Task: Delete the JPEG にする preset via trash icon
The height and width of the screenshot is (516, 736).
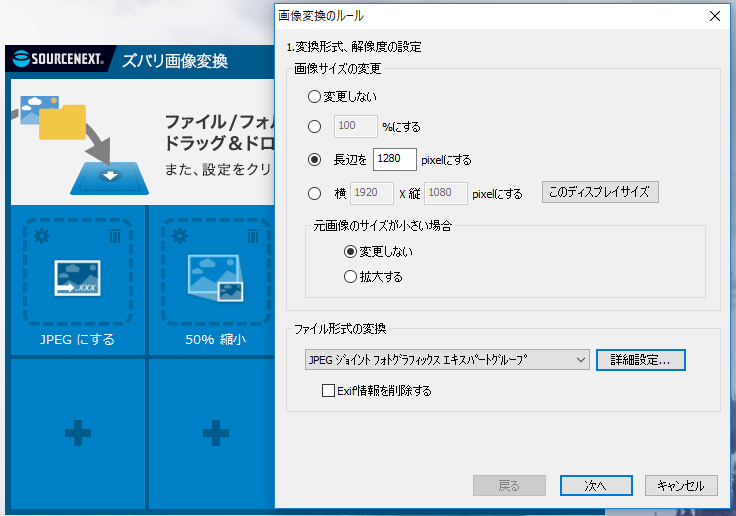Action: click(115, 236)
